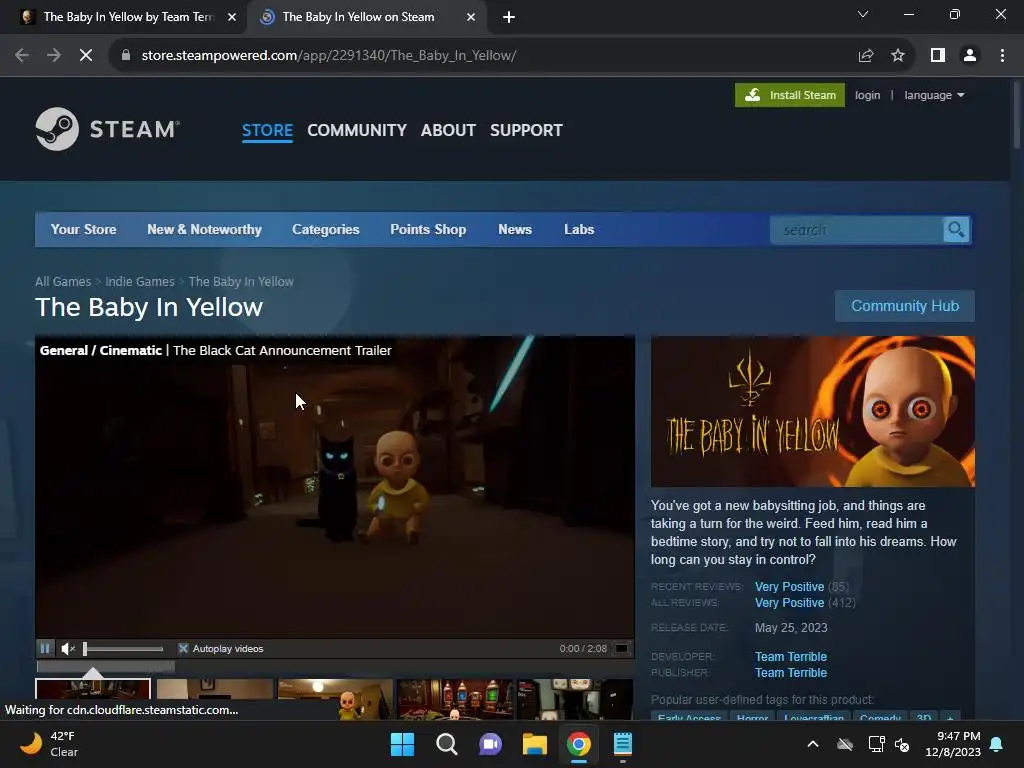Open the Team Terrible publisher link

tap(791, 673)
